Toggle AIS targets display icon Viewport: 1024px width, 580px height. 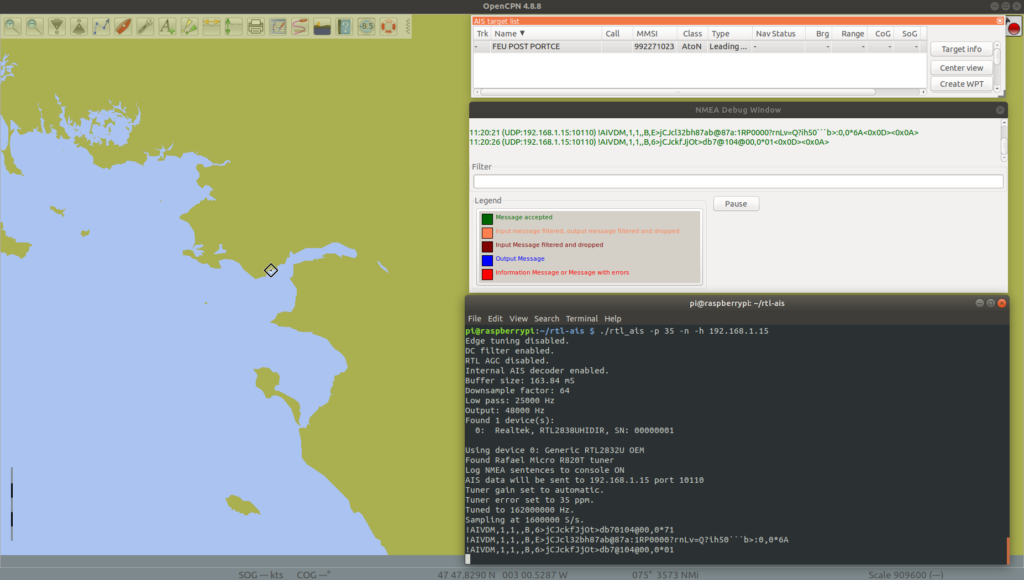[x=189, y=27]
